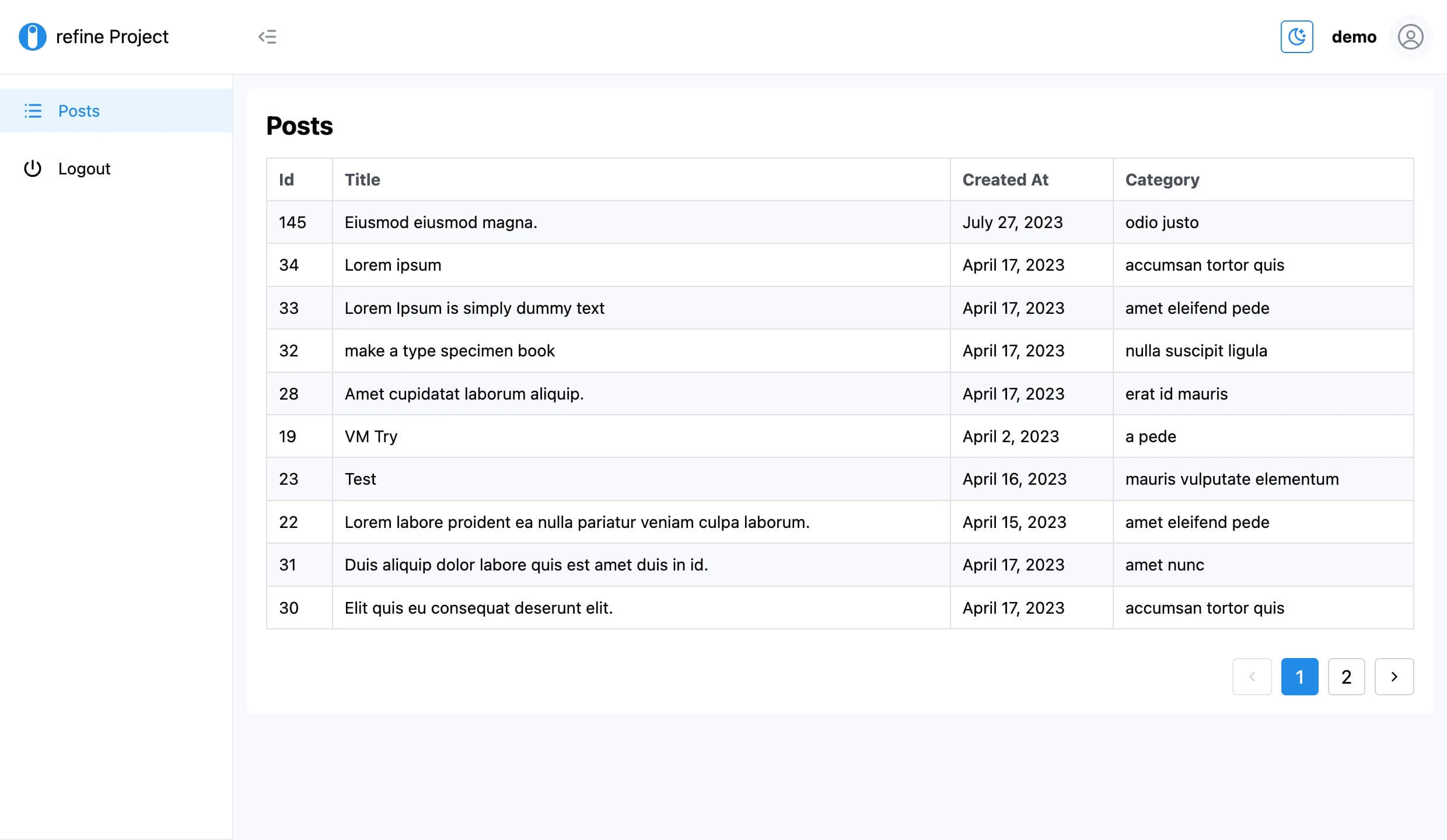Toggle the theme switch in the header
This screenshot has height=840, width=1447.
1296,36
